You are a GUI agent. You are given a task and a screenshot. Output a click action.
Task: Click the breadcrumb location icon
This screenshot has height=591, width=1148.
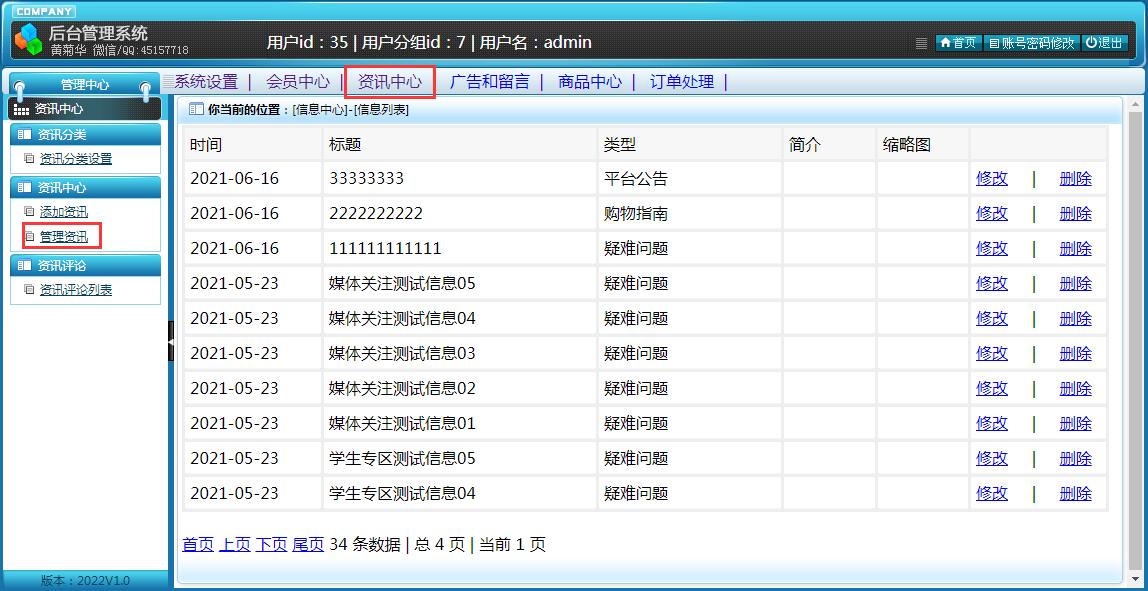[x=195, y=110]
